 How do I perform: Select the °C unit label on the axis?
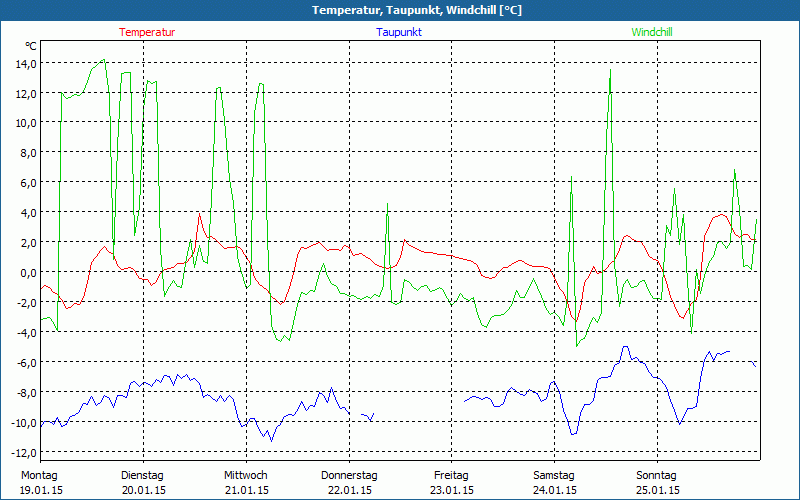(x=31, y=46)
